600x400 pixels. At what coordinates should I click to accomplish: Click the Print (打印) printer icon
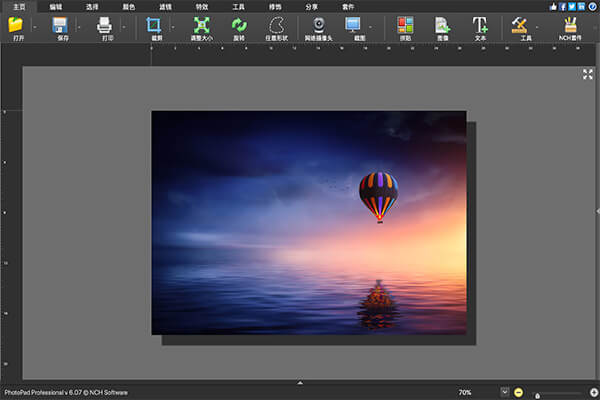105,24
